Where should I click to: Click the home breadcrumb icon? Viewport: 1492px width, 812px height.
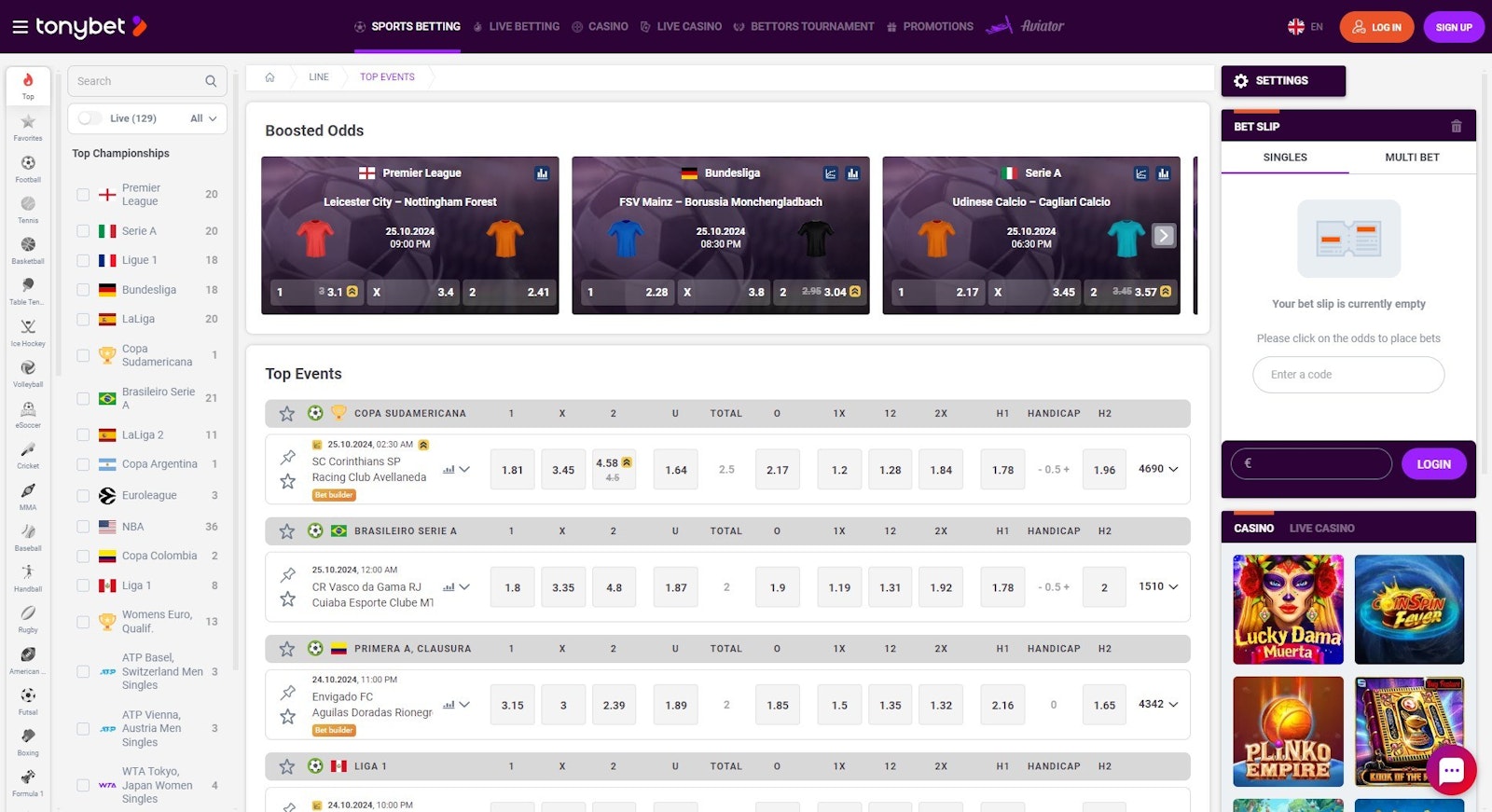coord(270,77)
